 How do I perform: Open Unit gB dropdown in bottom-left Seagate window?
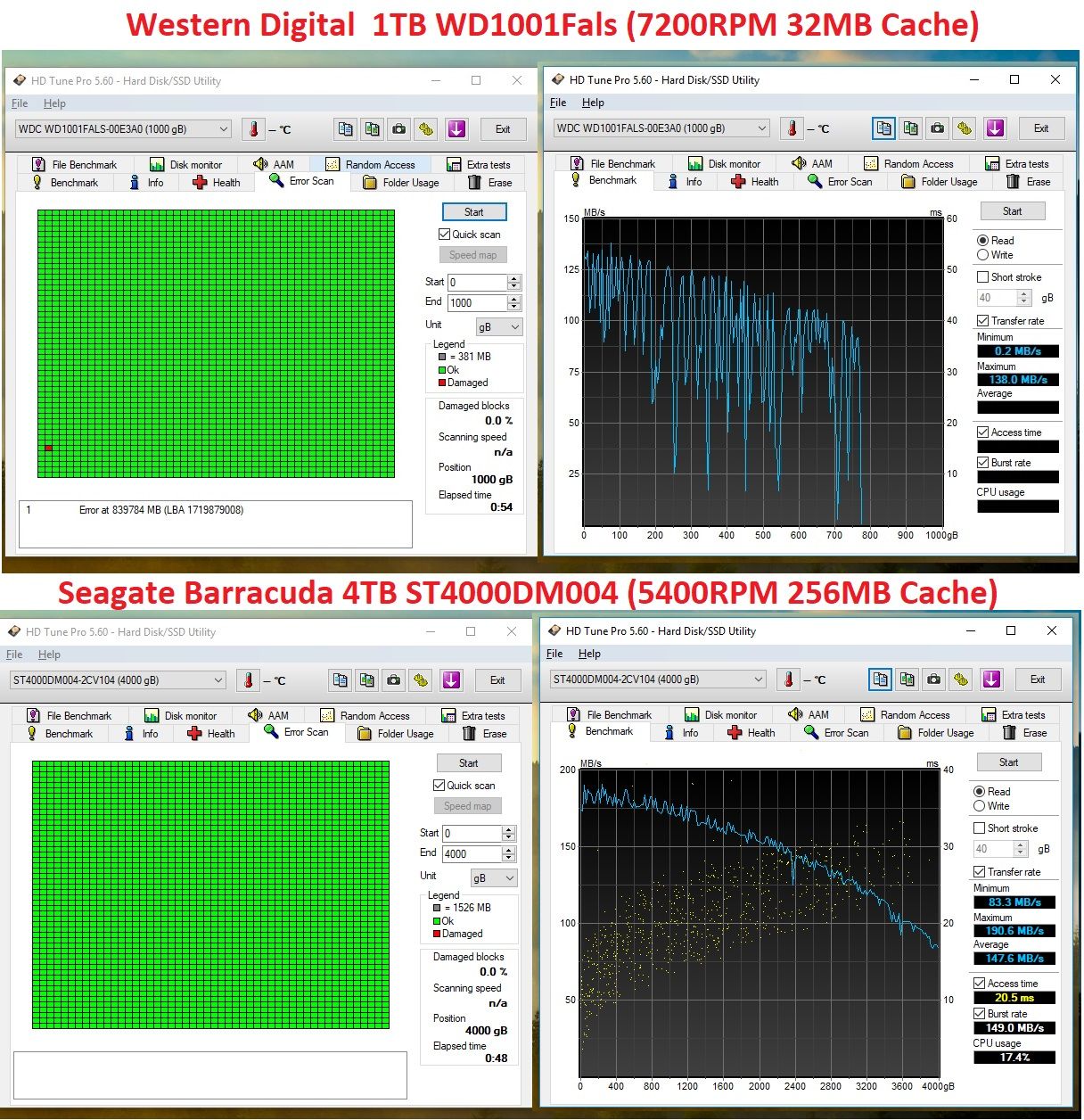(494, 878)
